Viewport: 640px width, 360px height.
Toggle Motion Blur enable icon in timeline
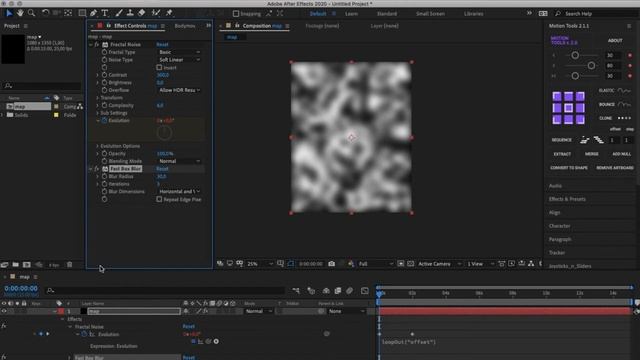tap(349, 291)
